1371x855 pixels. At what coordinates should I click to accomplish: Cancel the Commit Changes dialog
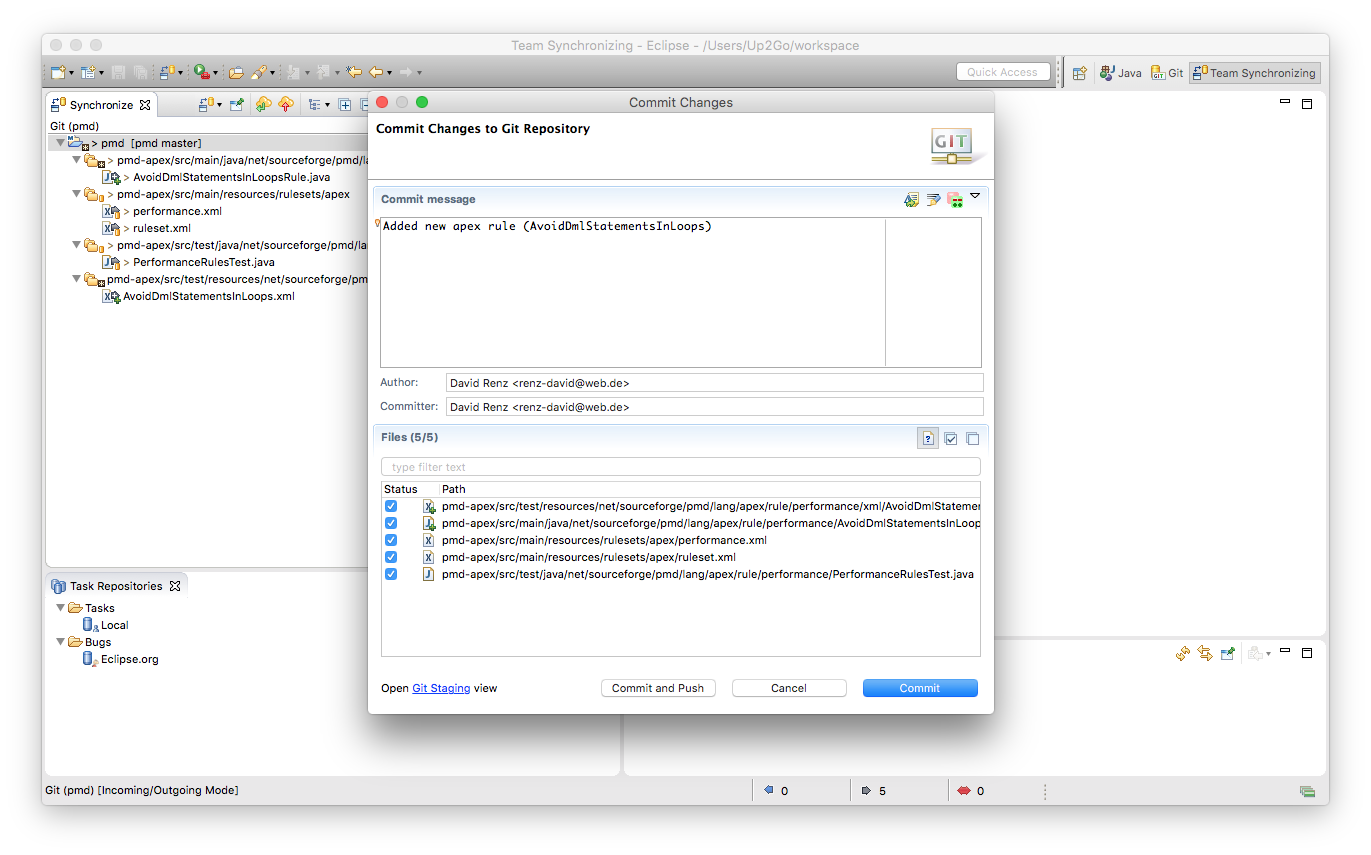point(789,688)
